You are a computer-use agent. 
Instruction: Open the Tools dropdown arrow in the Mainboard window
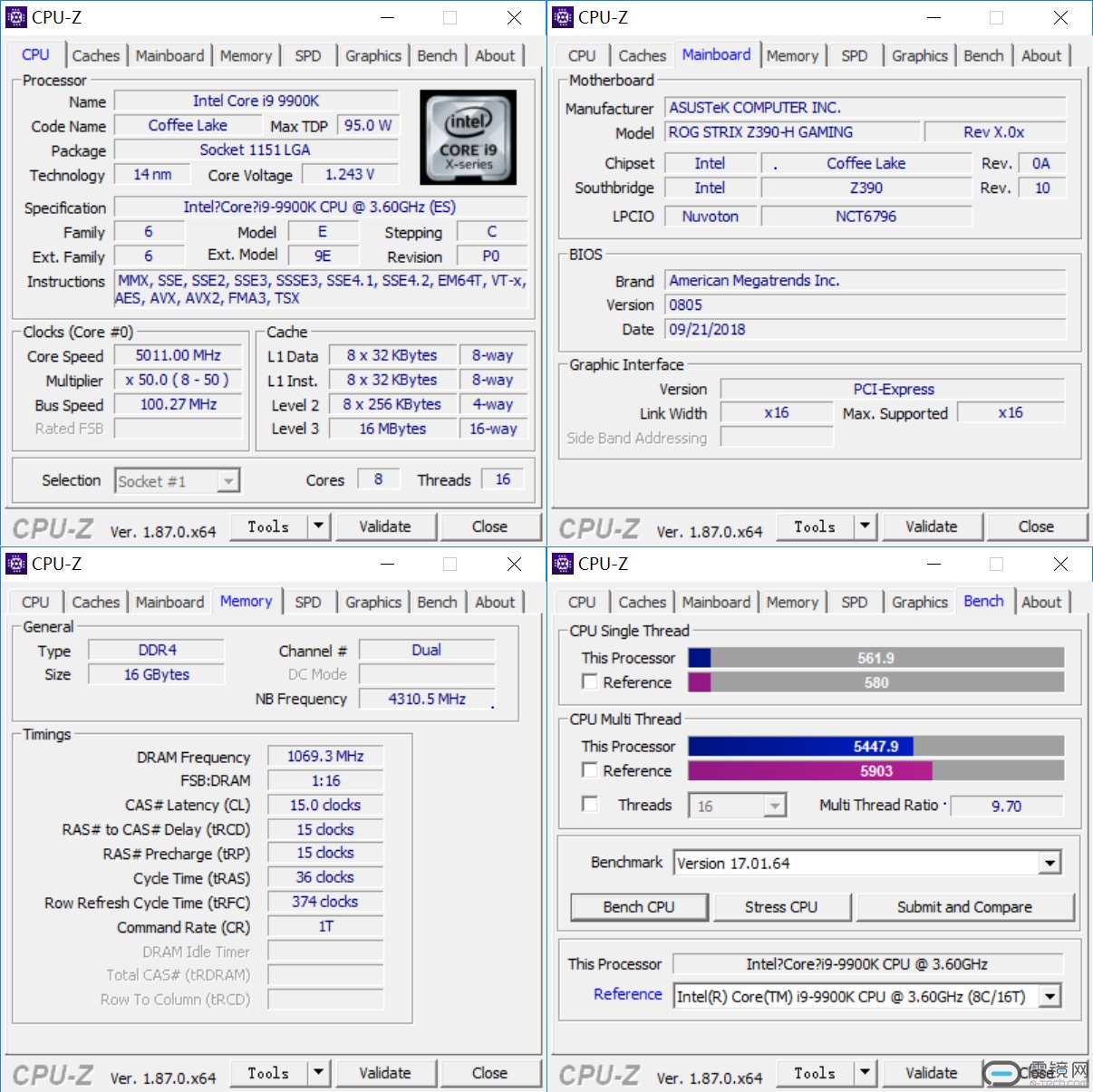865,527
